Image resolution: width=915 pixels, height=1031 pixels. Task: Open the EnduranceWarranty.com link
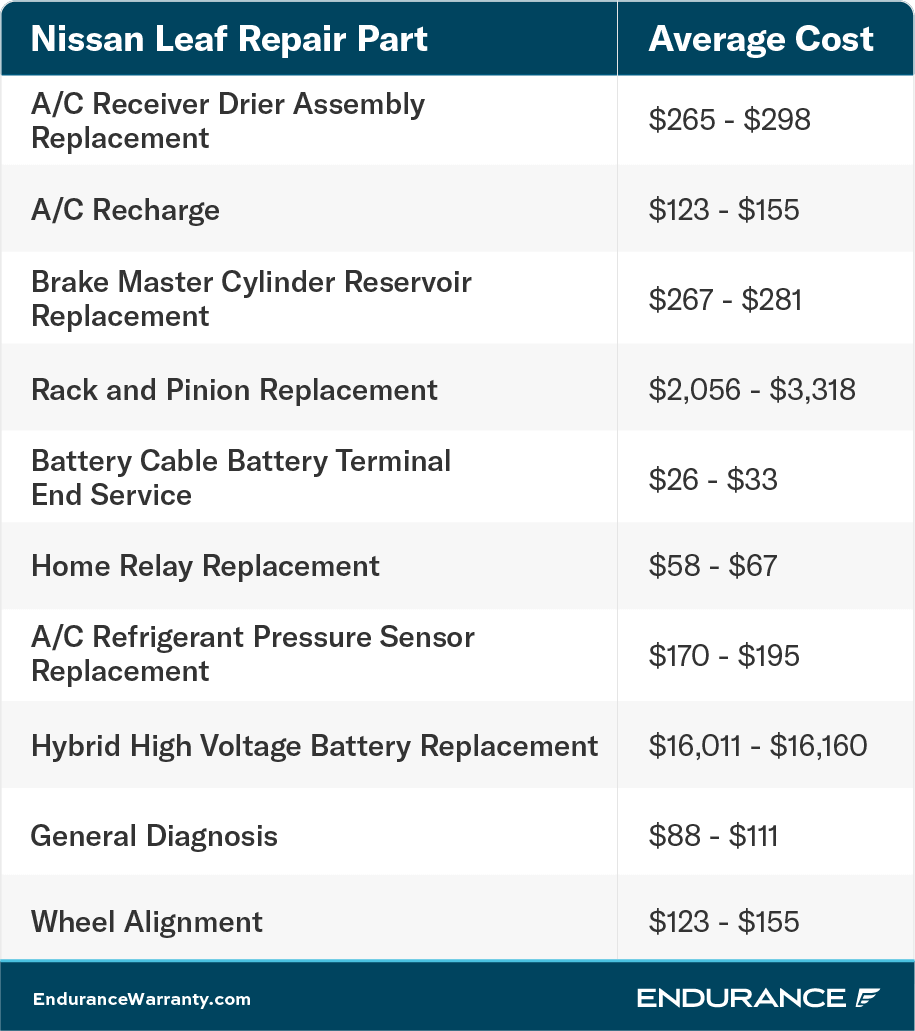[142, 999]
